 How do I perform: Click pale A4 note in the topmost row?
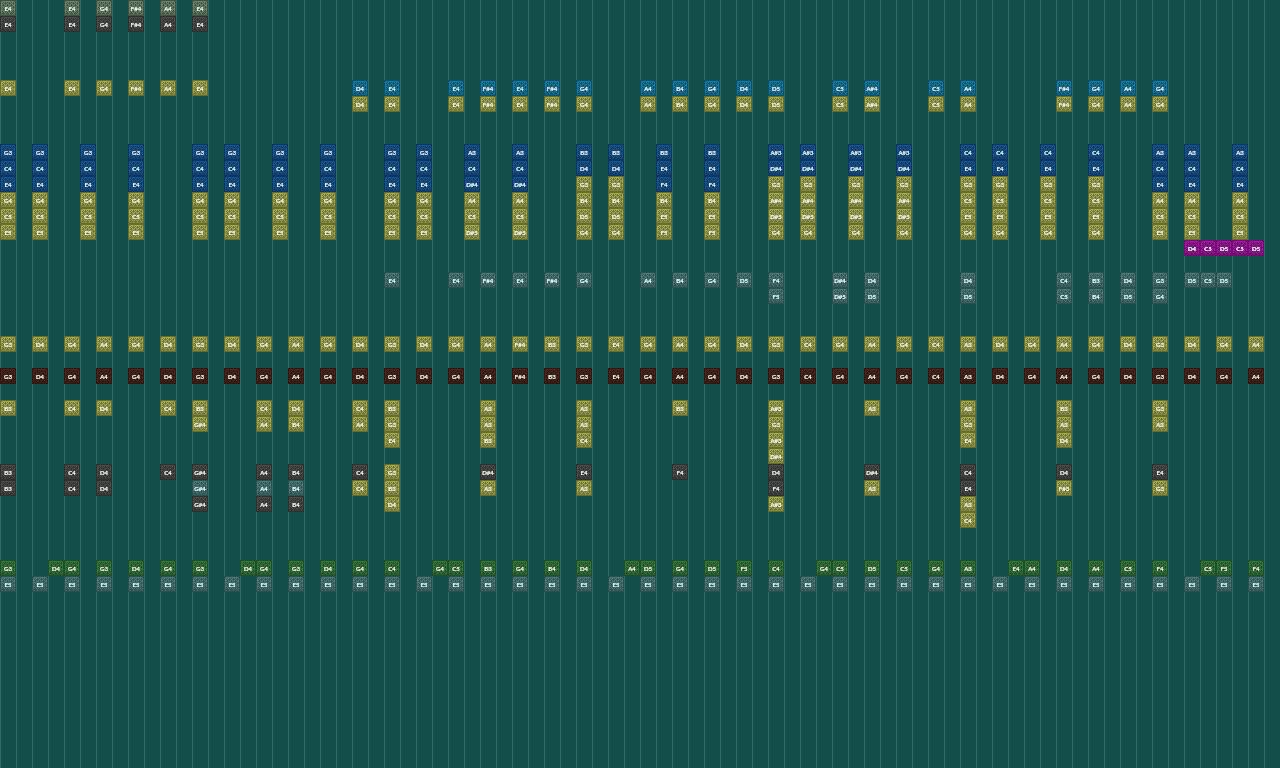168,8
